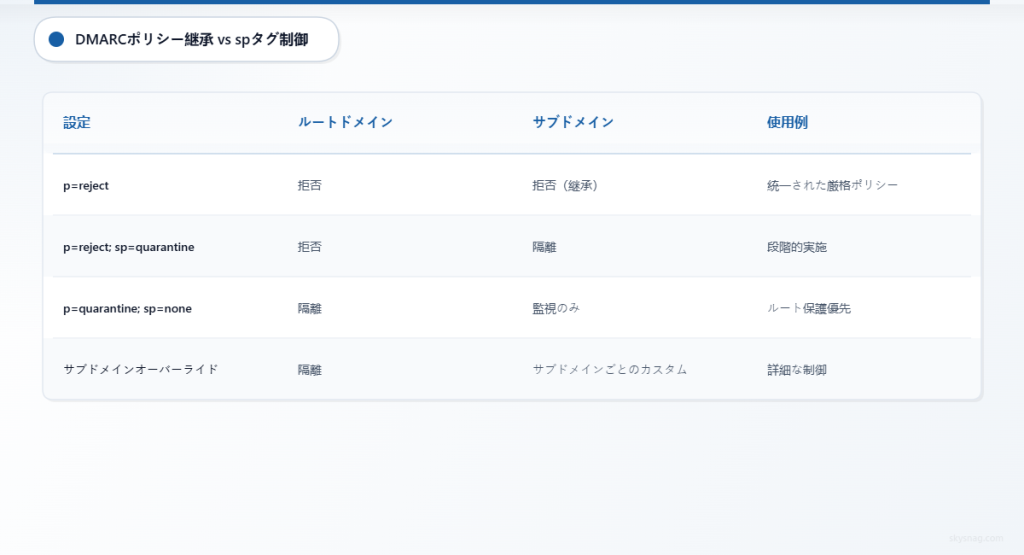Click '隔離' in the サブドメインオーバーライド row
The width and height of the screenshot is (1024, 555).
(x=310, y=370)
